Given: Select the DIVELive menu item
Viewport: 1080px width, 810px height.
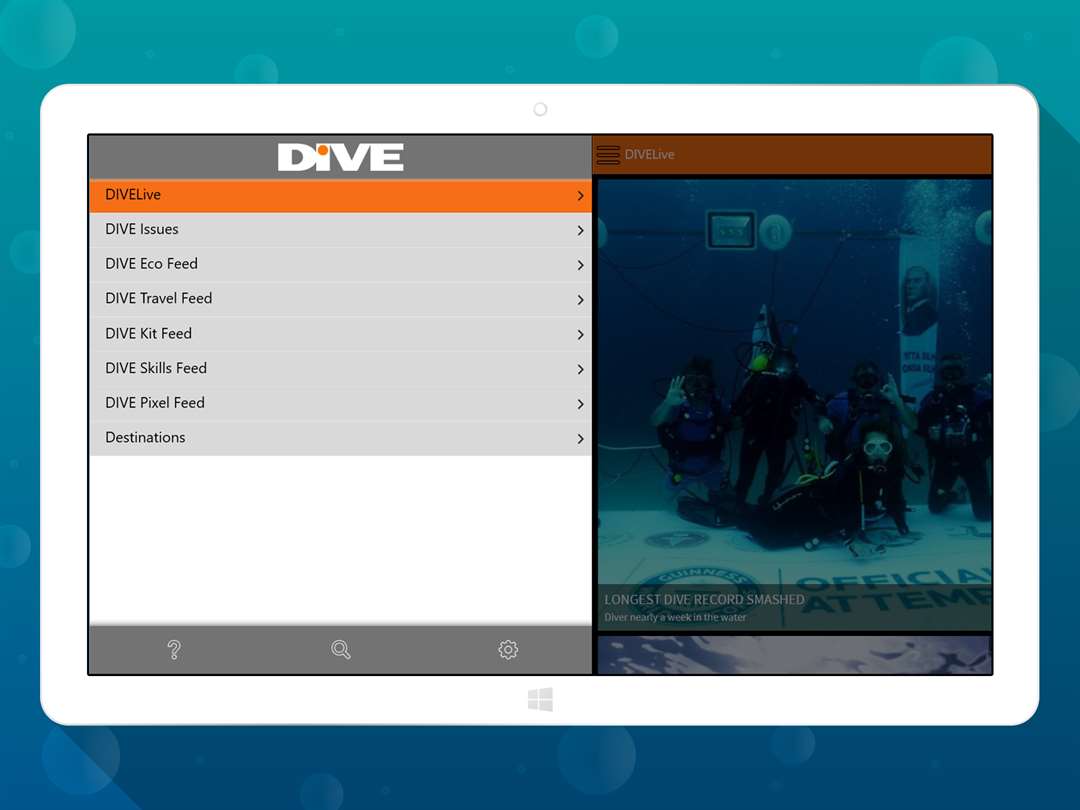Looking at the screenshot, I should point(340,196).
